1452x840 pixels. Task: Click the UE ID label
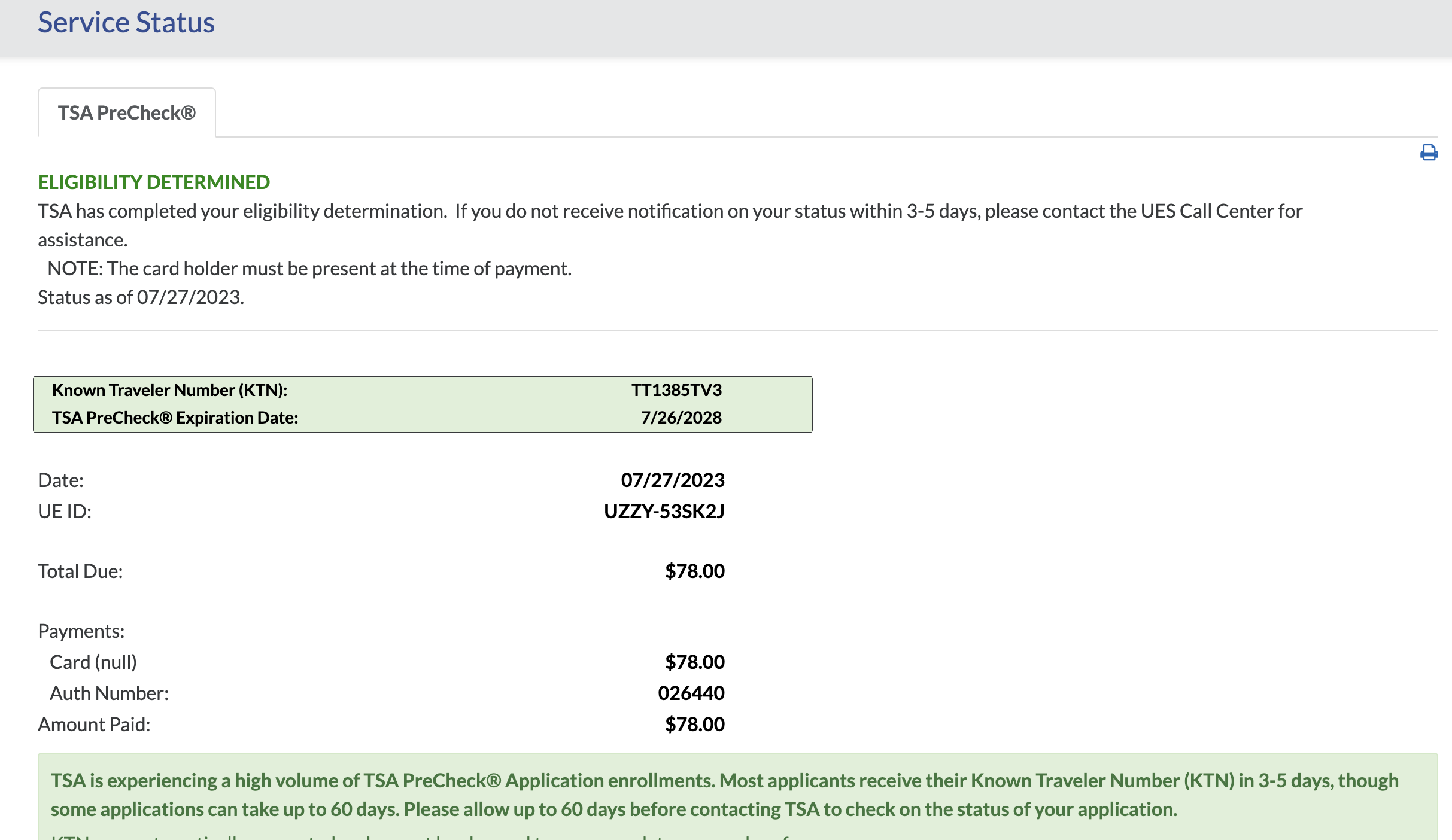click(65, 511)
